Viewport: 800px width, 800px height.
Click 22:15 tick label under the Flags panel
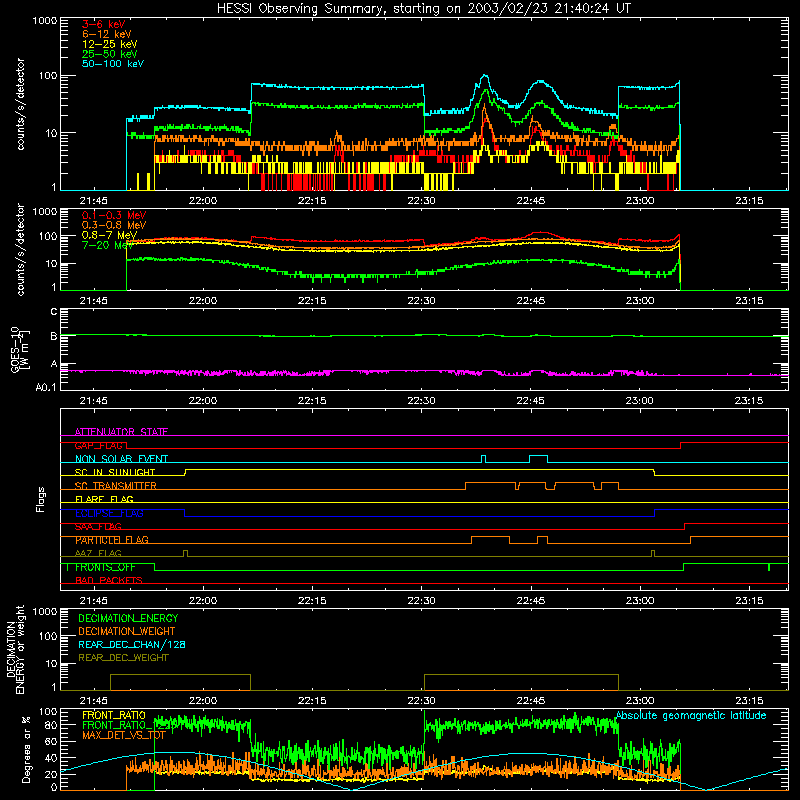(312, 601)
